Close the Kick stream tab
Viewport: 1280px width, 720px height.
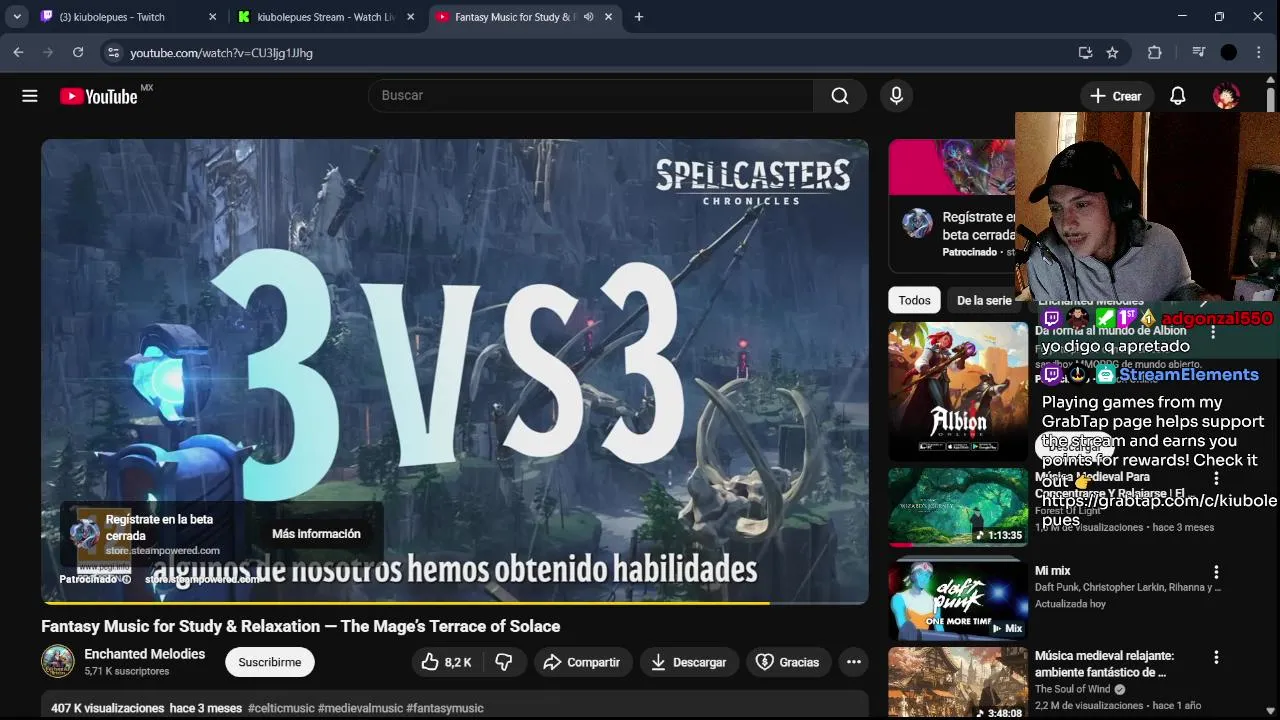tap(410, 17)
